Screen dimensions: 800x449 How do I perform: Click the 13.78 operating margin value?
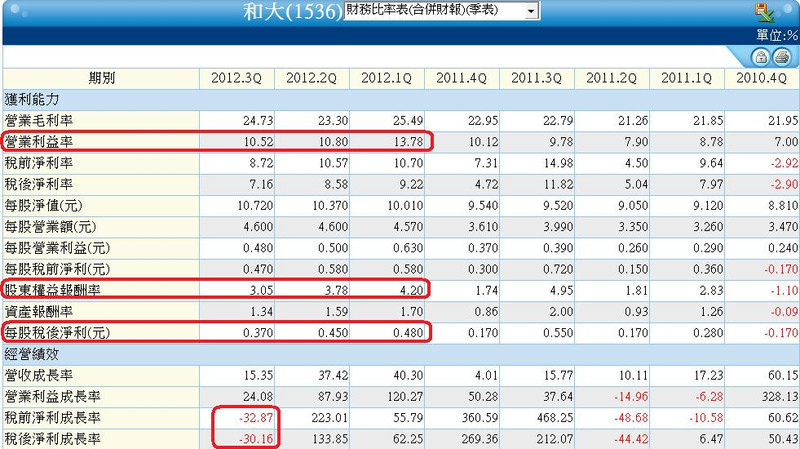point(408,142)
